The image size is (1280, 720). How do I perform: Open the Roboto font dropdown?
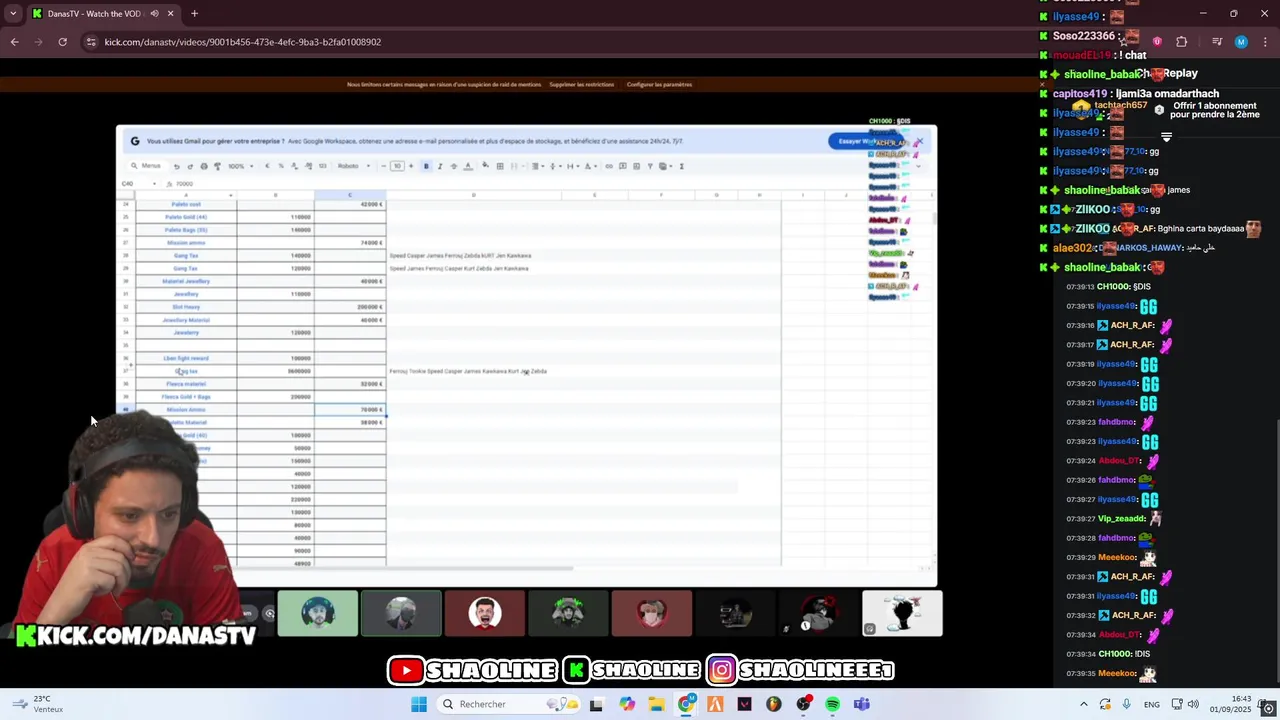click(354, 166)
